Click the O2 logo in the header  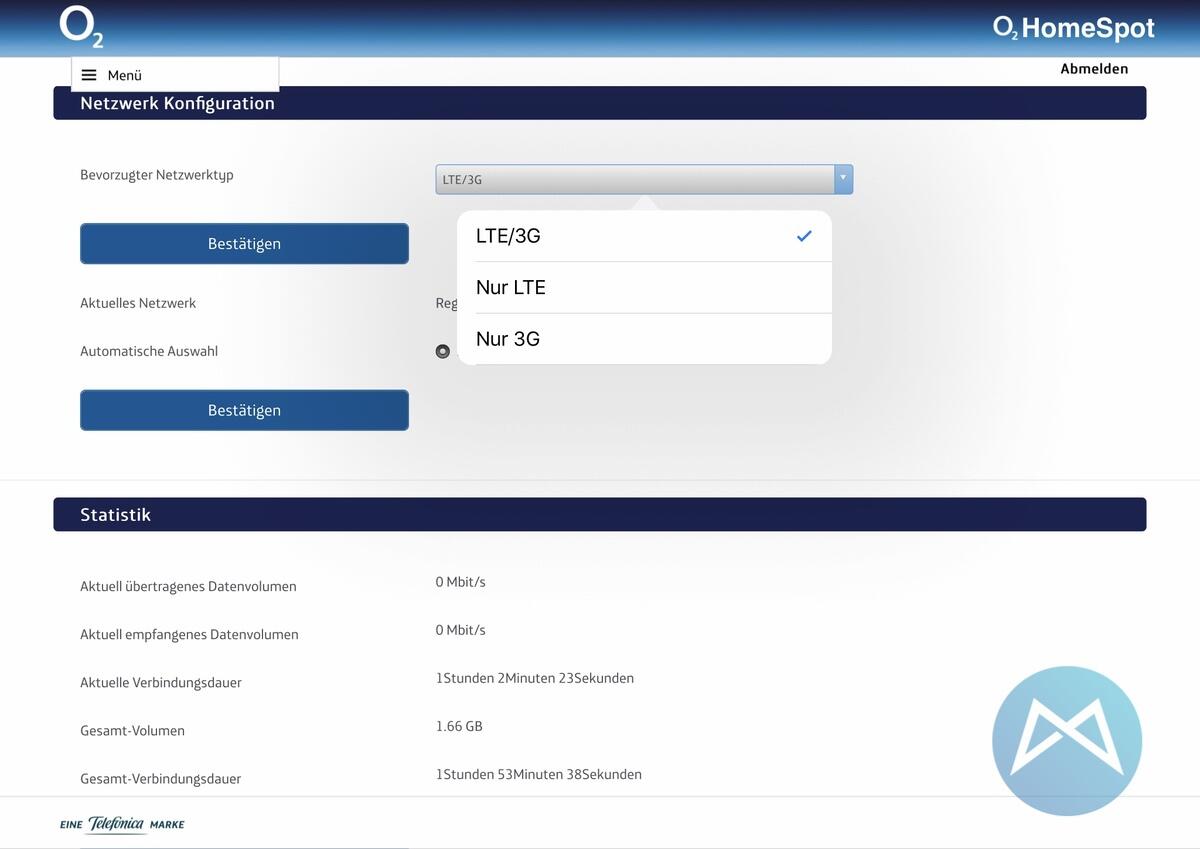(81, 27)
